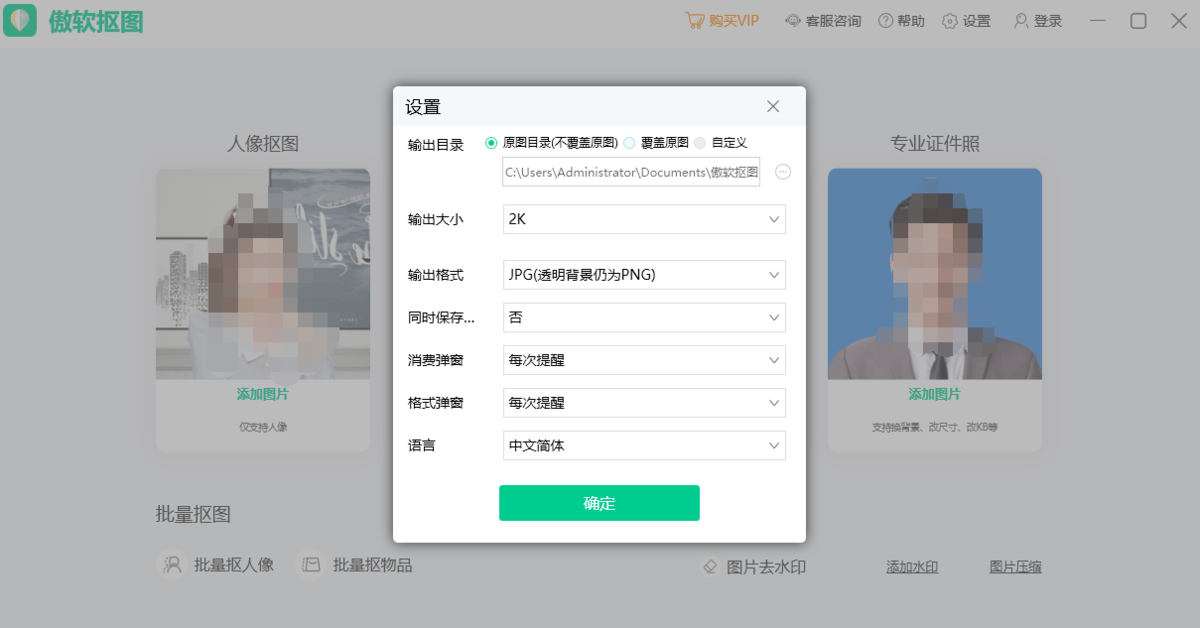Open the 输出大小 dropdown showing 2K
Image resolution: width=1200 pixels, height=628 pixels.
[x=644, y=219]
